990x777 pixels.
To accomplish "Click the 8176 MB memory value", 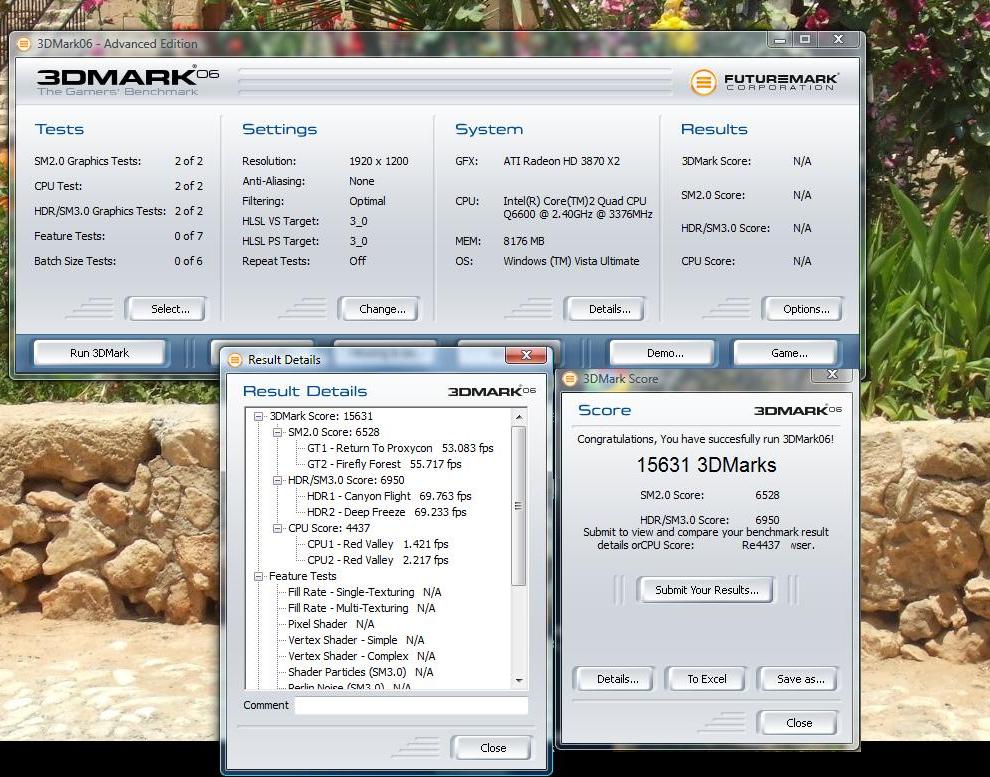I will point(523,241).
